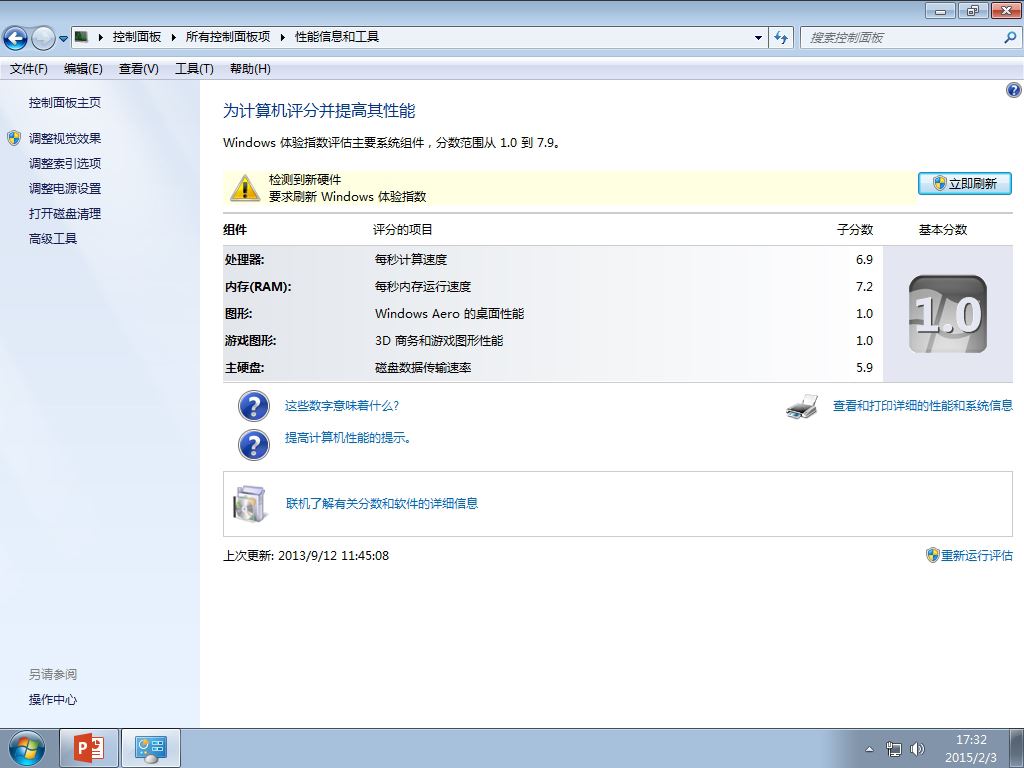Viewport: 1024px width, 768px height.
Task: Open 联机了解有关分数和软件的详细信息 link
Action: [x=382, y=504]
